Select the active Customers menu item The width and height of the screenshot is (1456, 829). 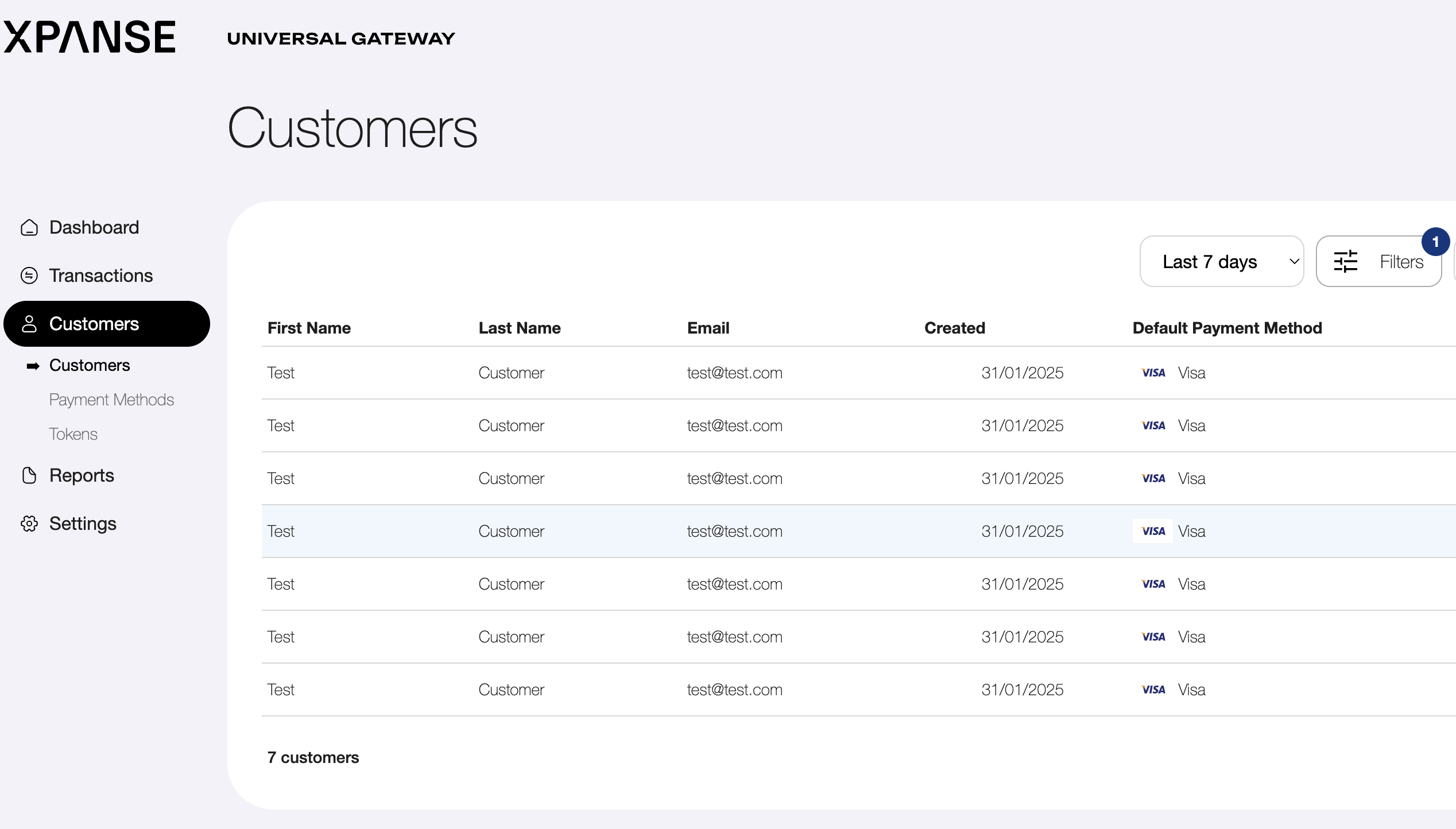click(107, 324)
